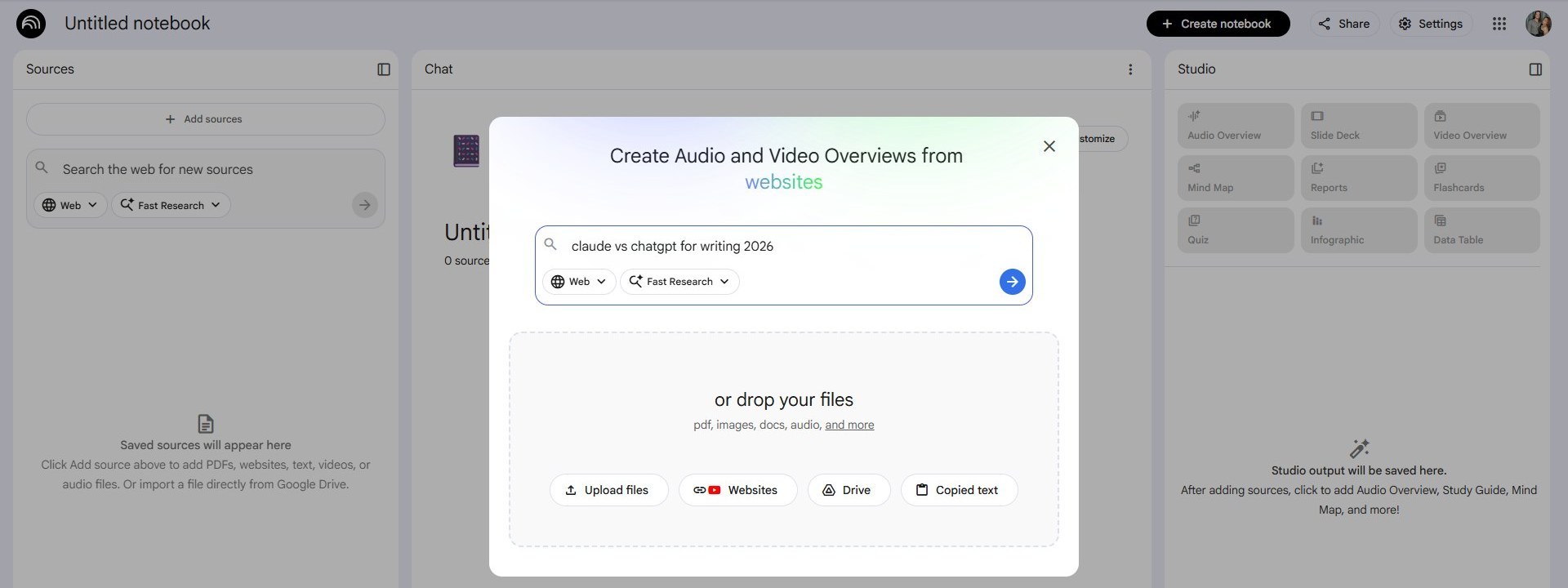Close the add sources dialog
Viewport: 1568px width, 588px height.
click(1049, 146)
